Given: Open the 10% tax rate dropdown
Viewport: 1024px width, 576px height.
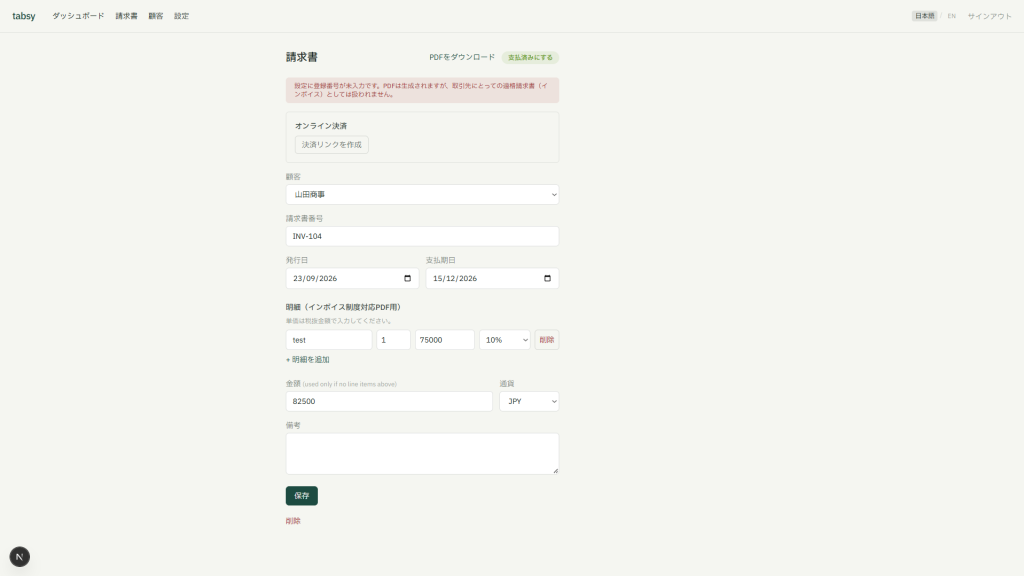Looking at the screenshot, I should tap(505, 340).
